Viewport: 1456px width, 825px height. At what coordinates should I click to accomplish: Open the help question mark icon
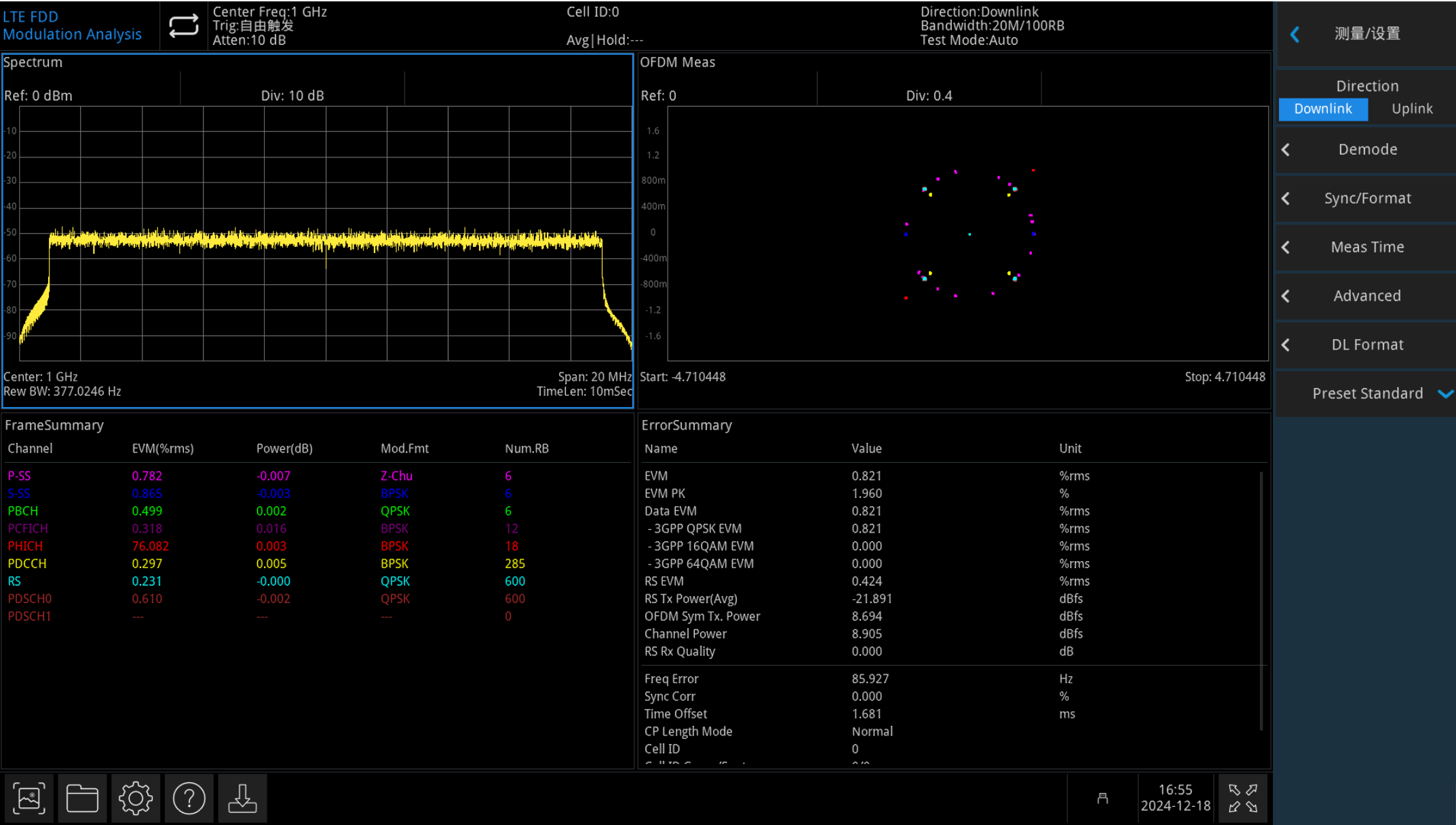pyautogui.click(x=189, y=798)
